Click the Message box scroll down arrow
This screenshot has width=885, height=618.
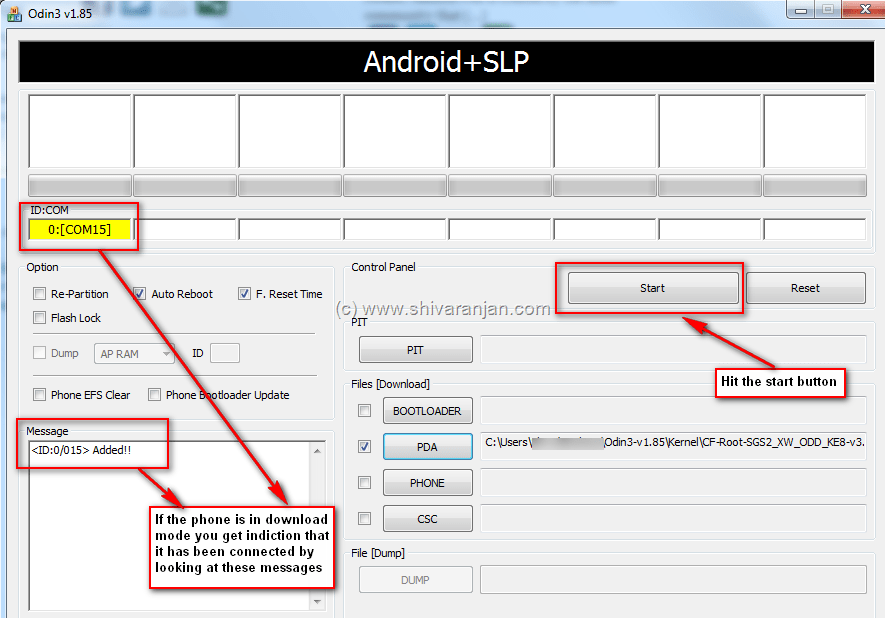[x=318, y=602]
